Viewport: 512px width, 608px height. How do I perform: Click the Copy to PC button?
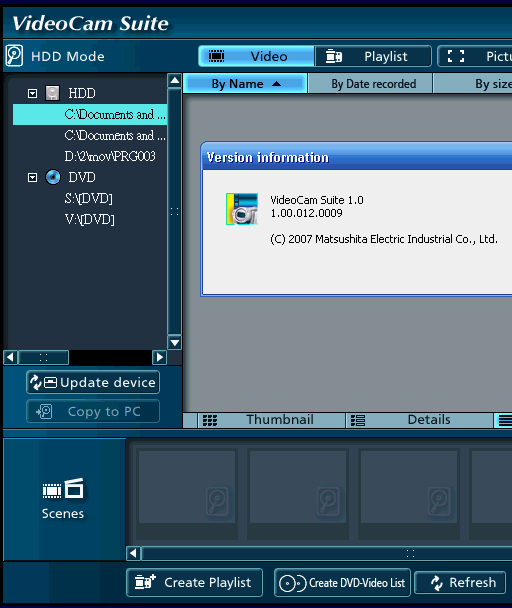coord(93,411)
